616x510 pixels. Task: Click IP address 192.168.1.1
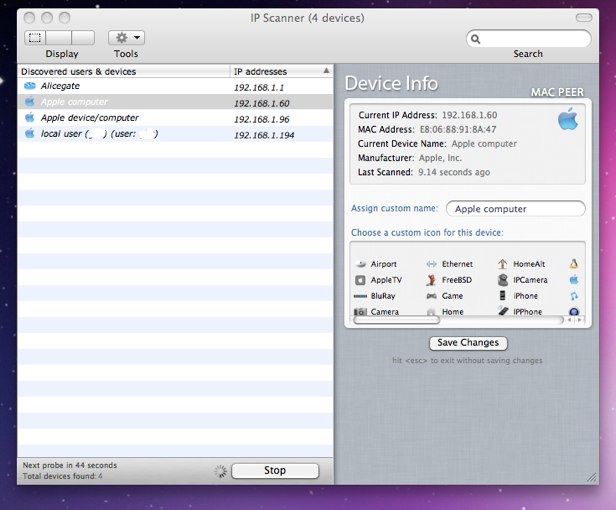tap(259, 88)
